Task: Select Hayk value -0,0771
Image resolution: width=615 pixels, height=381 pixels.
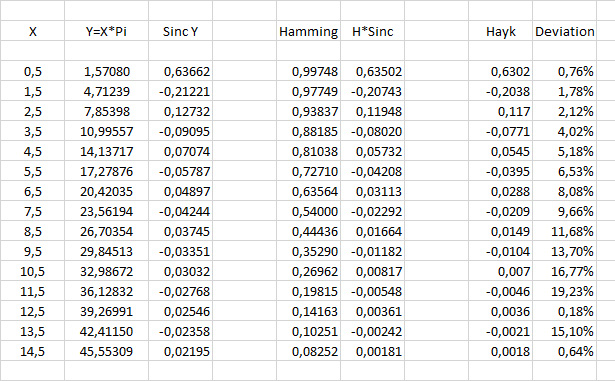Action: tap(500, 131)
